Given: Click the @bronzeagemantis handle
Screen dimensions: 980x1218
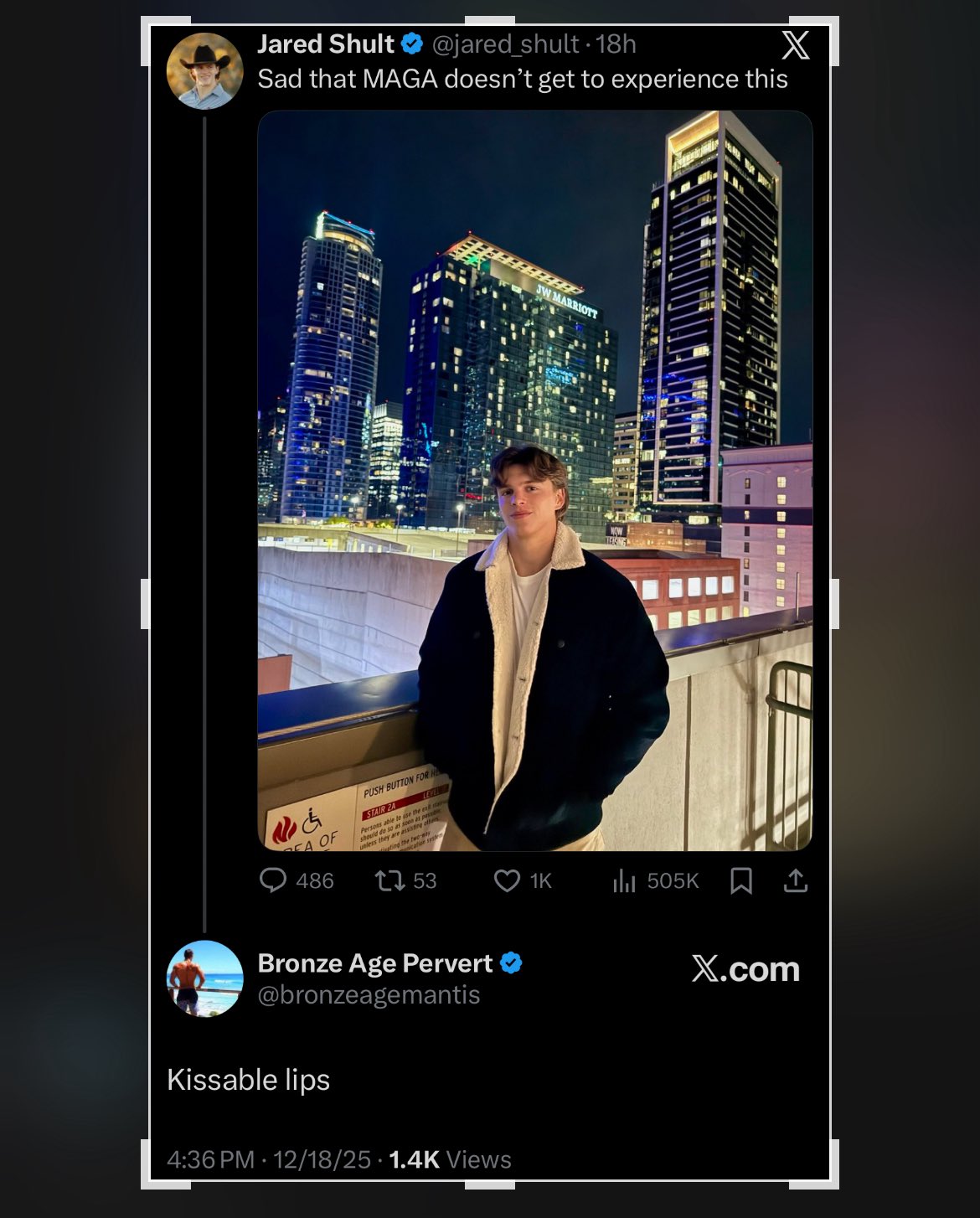Looking at the screenshot, I should tap(369, 995).
